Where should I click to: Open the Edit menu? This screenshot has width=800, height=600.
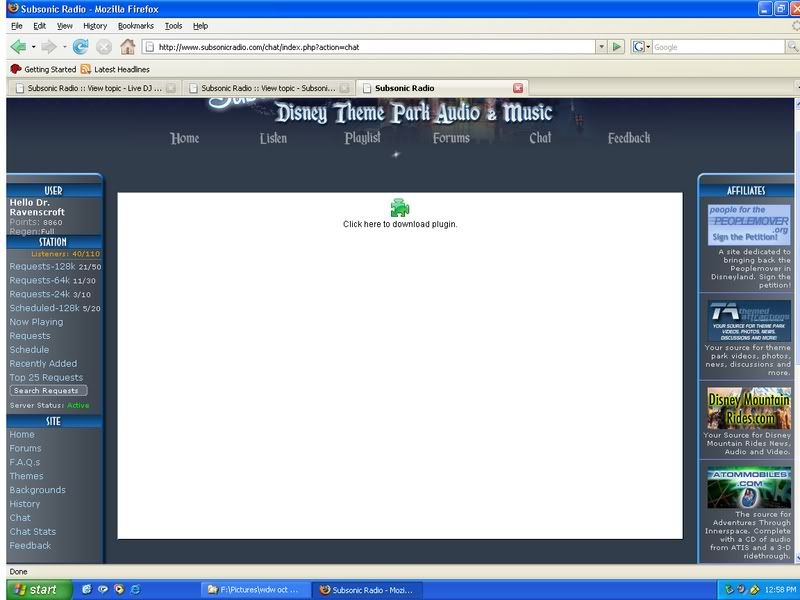(x=39, y=26)
